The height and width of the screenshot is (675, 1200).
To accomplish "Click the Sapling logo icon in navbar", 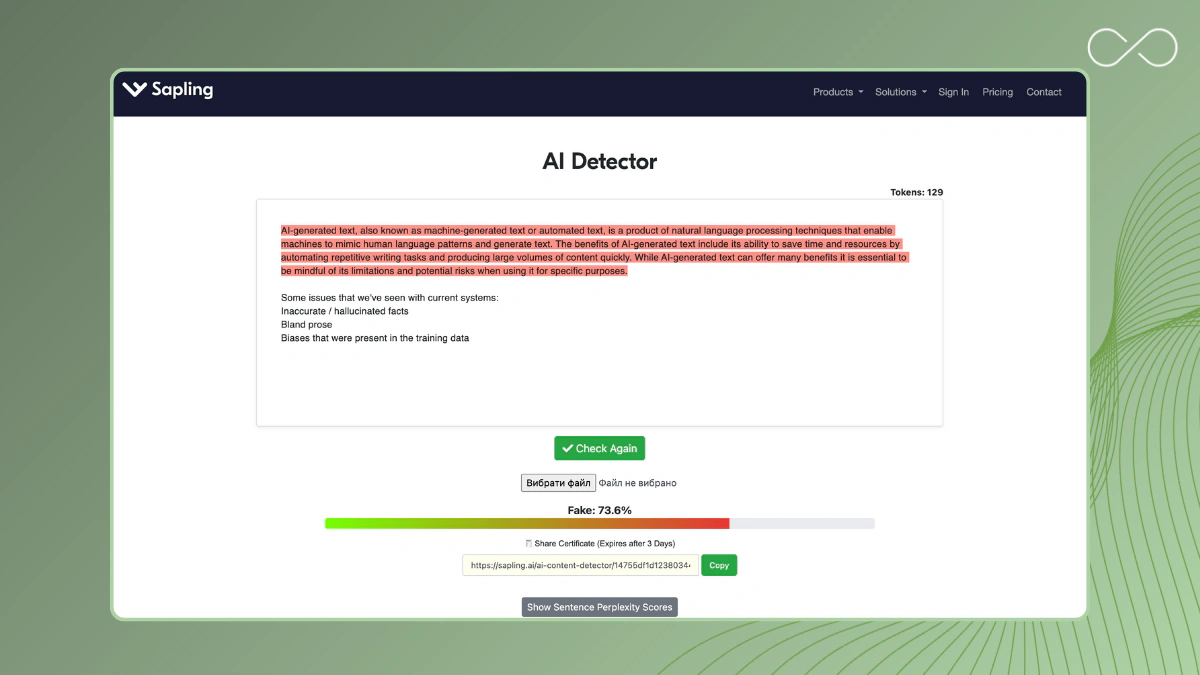I will coord(134,89).
